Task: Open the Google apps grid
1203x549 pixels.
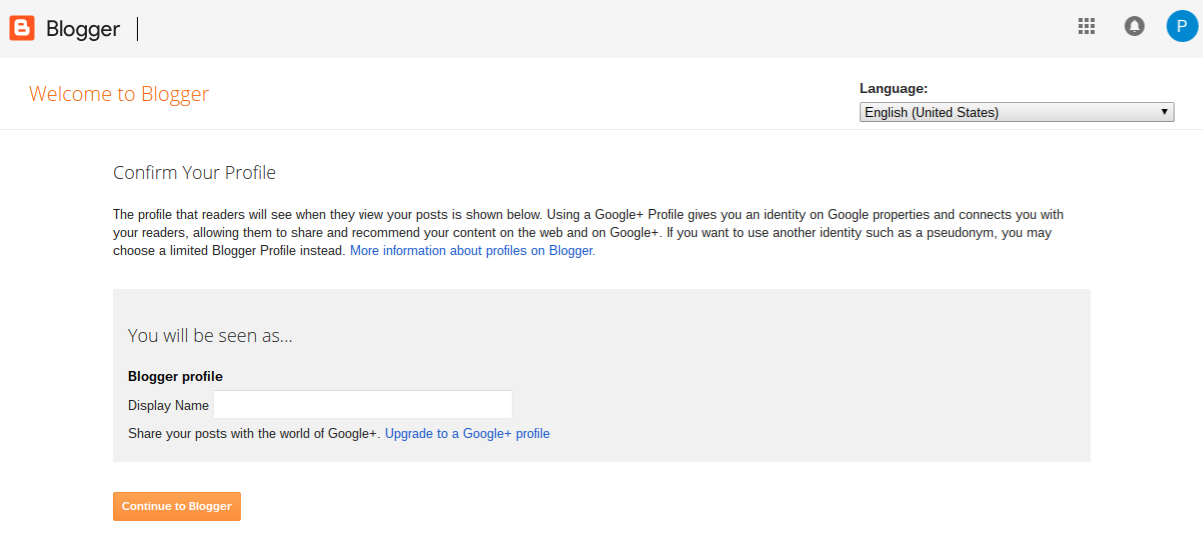Action: tap(1087, 26)
